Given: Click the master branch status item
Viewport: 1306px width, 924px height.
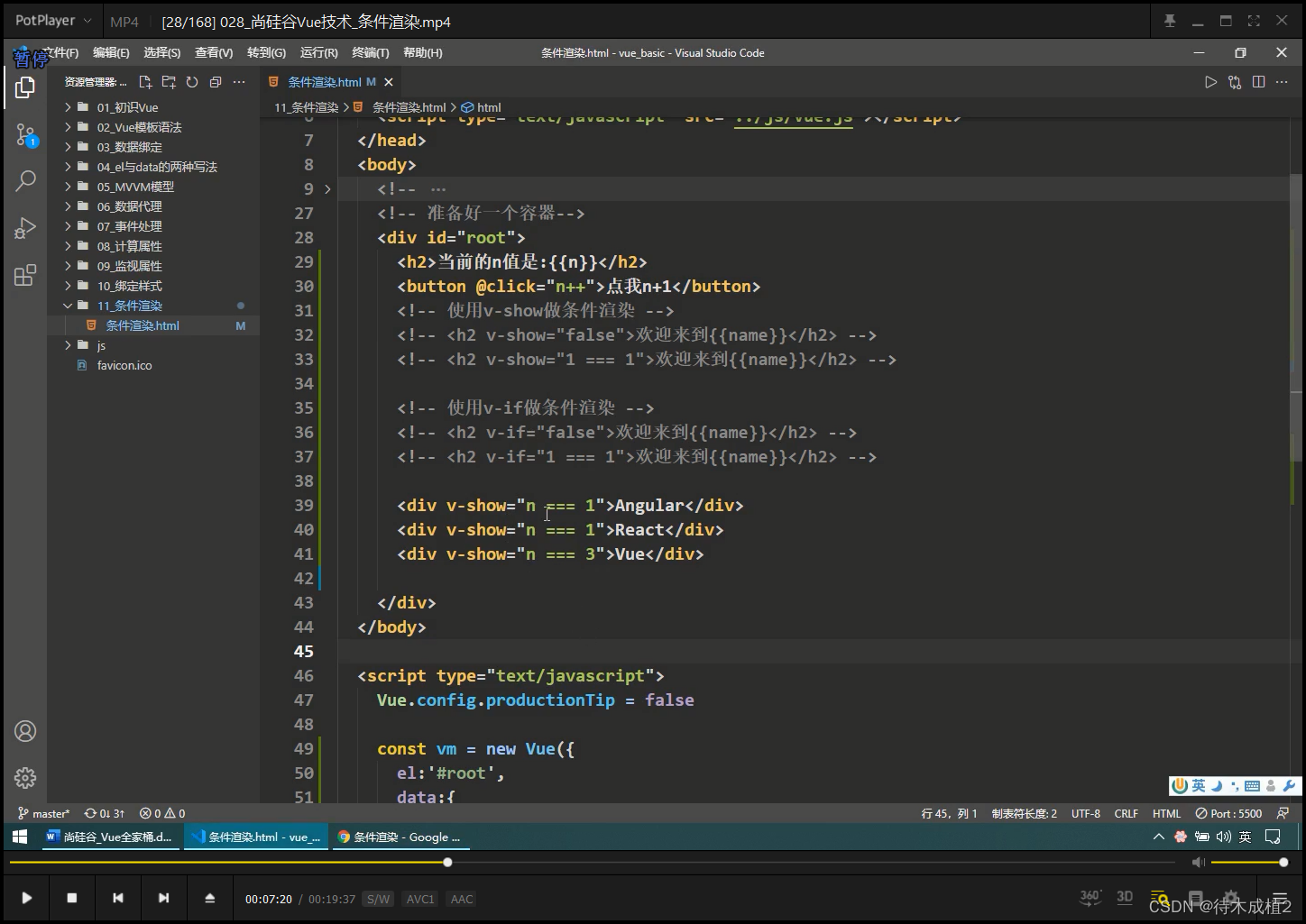Looking at the screenshot, I should click(x=44, y=813).
